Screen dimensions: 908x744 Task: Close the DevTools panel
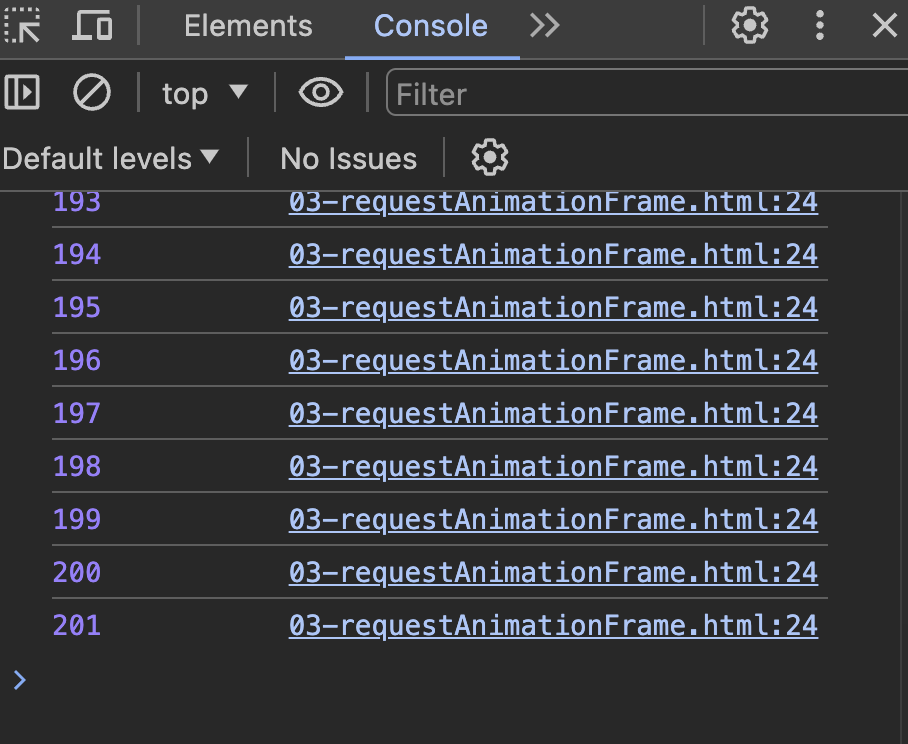(885, 26)
